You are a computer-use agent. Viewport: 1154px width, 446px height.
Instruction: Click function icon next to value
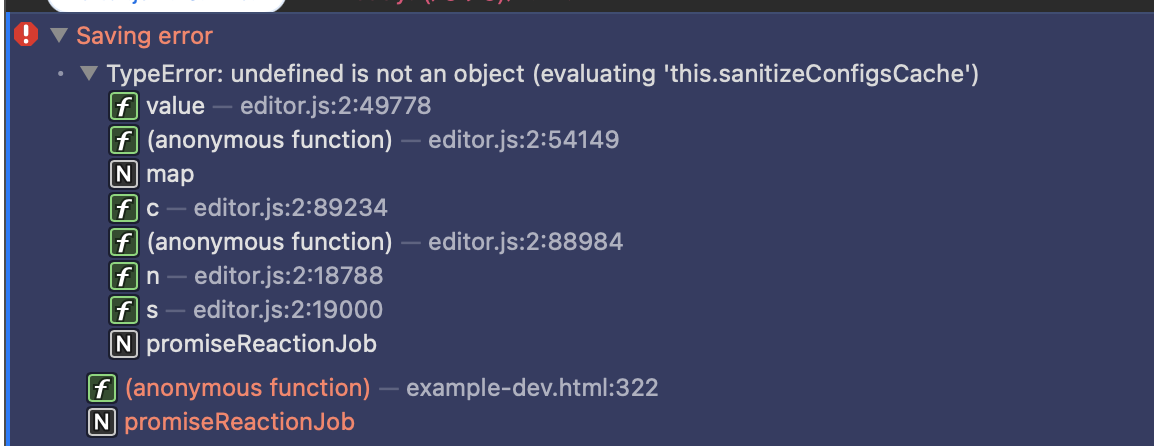click(x=124, y=107)
